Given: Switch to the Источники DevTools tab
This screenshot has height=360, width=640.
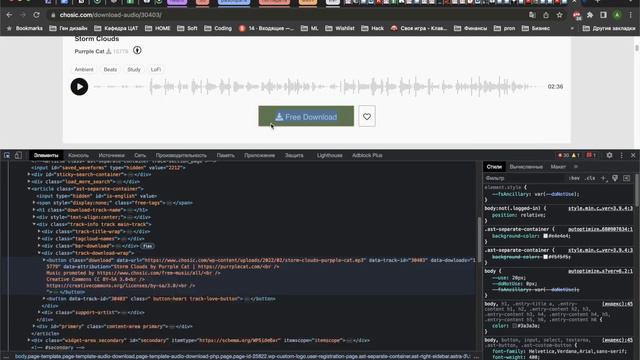Looking at the screenshot, I should coord(111,155).
